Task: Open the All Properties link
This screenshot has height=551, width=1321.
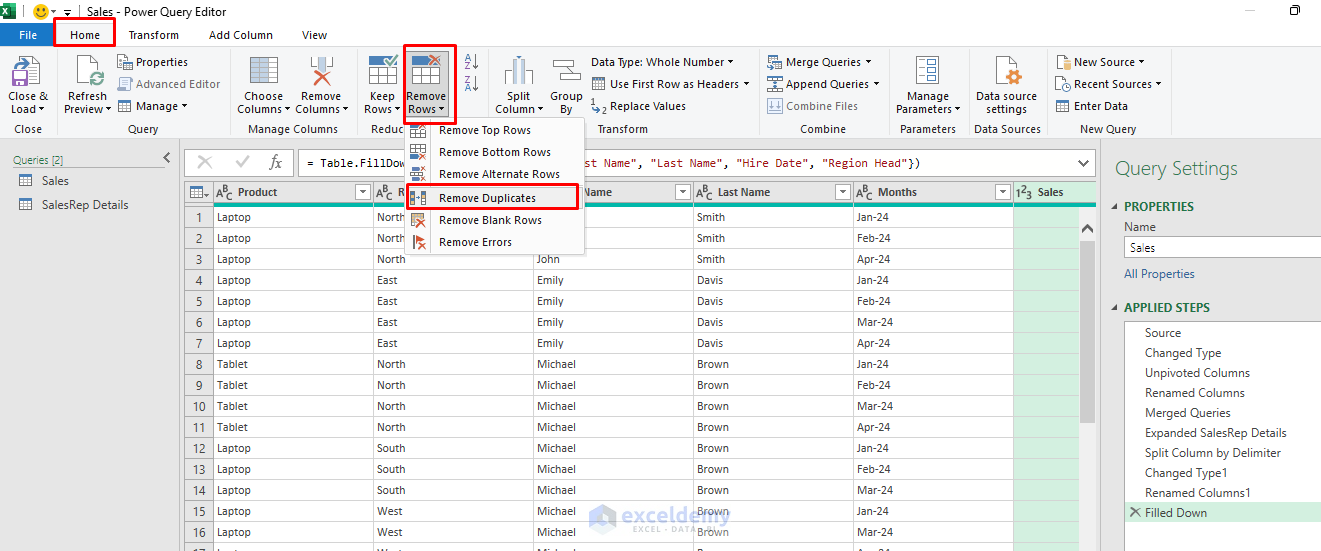Action: [x=1159, y=274]
